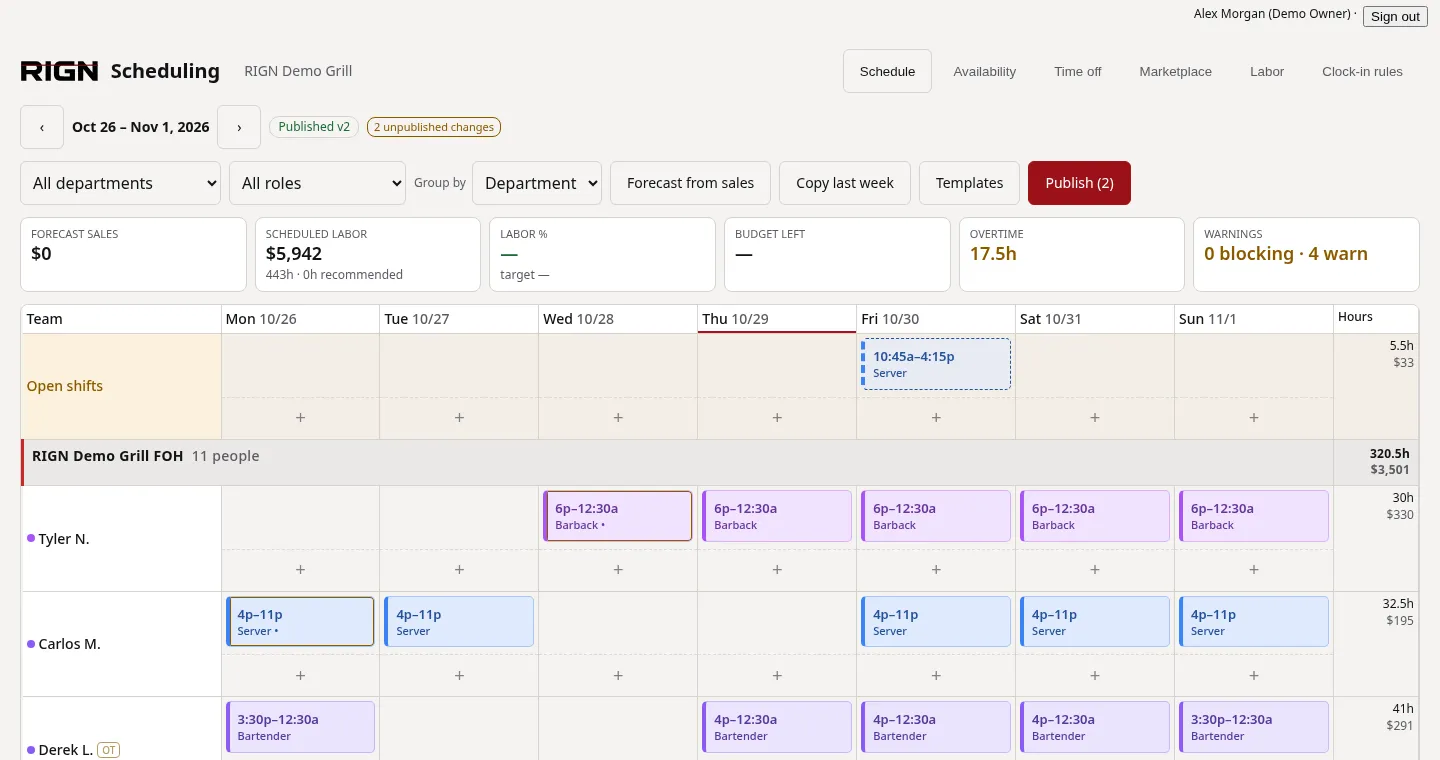The image size is (1440, 760).
Task: Click the Overtime 17.5h card
Action: point(1072,254)
